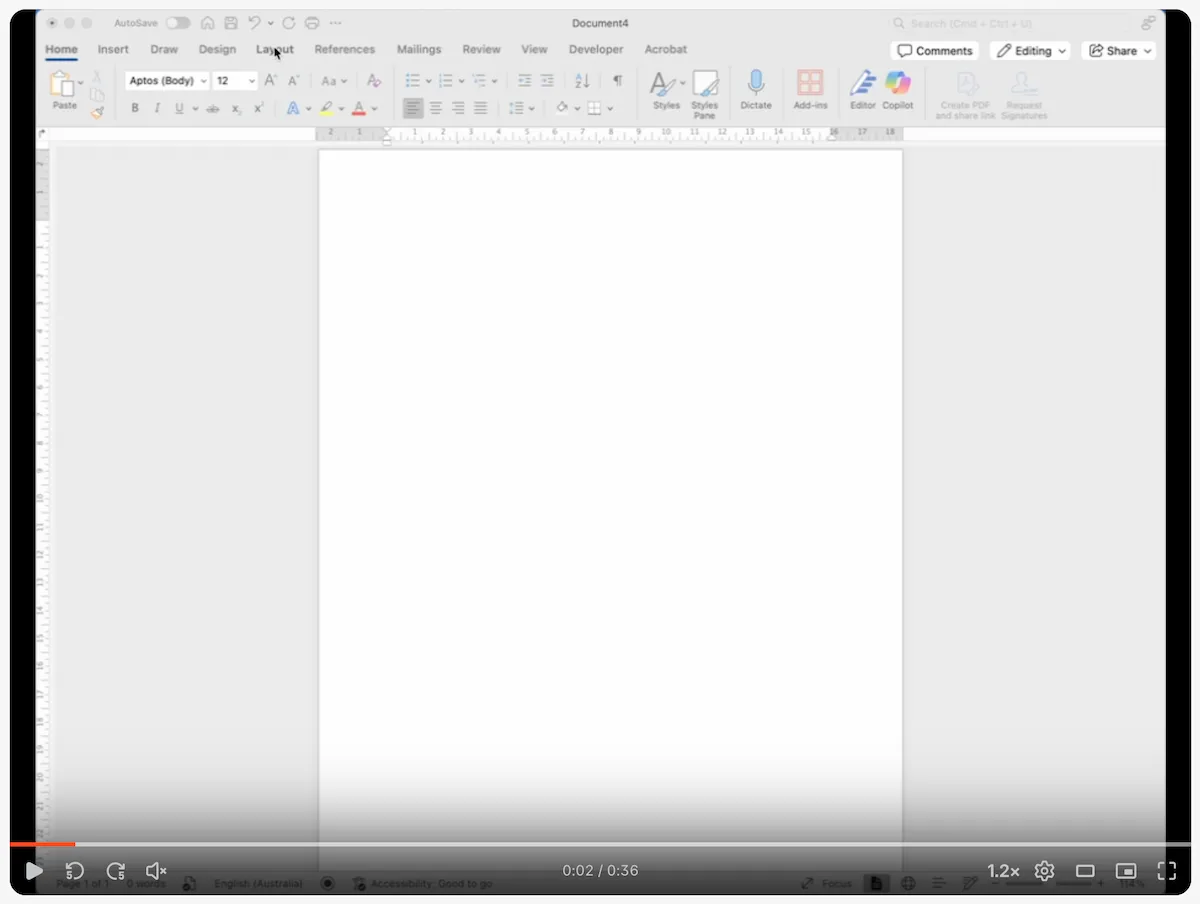Apply highlighting with the text highlight tool
1200x904 pixels.
328,108
